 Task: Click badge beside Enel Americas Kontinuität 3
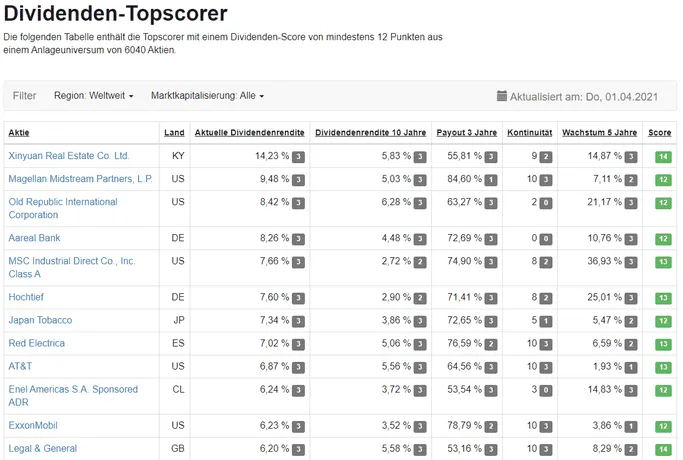546,391
